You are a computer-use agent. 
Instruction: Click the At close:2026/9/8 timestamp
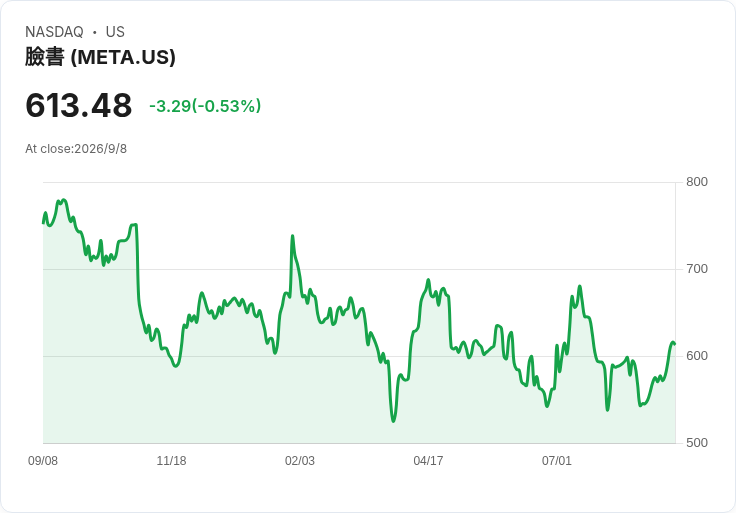coord(76,149)
